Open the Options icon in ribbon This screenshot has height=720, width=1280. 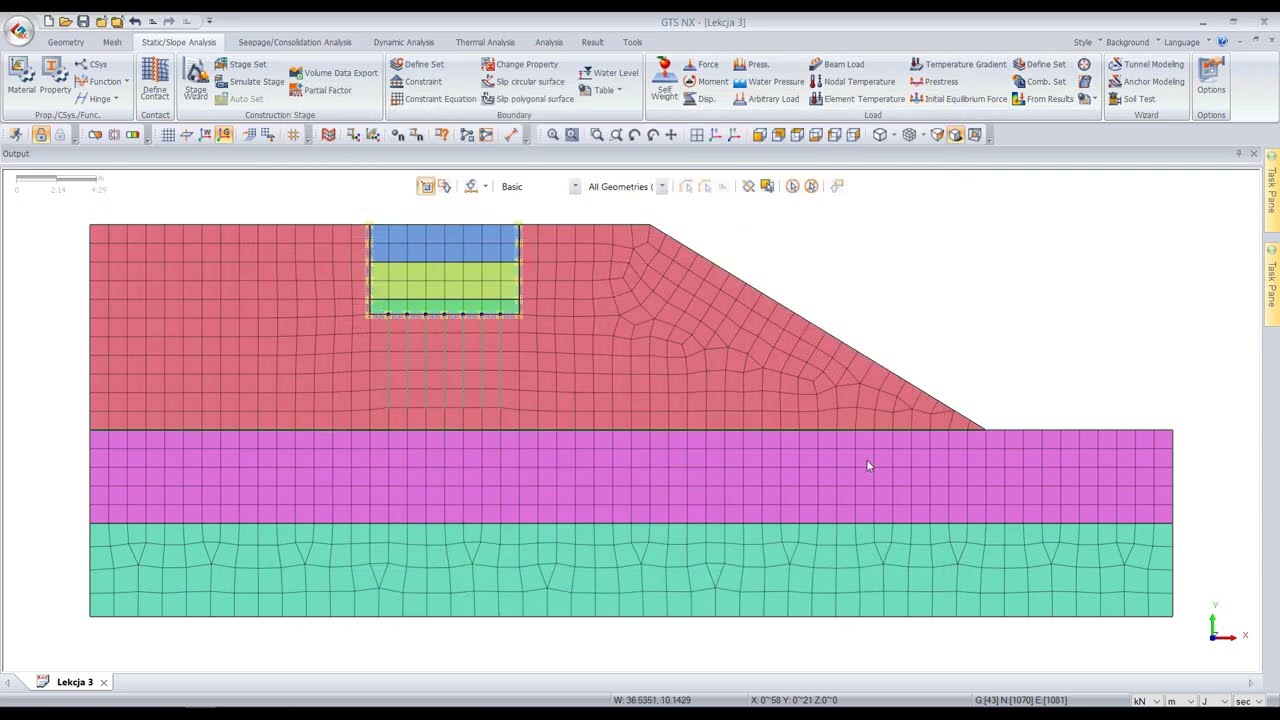pos(1211,75)
